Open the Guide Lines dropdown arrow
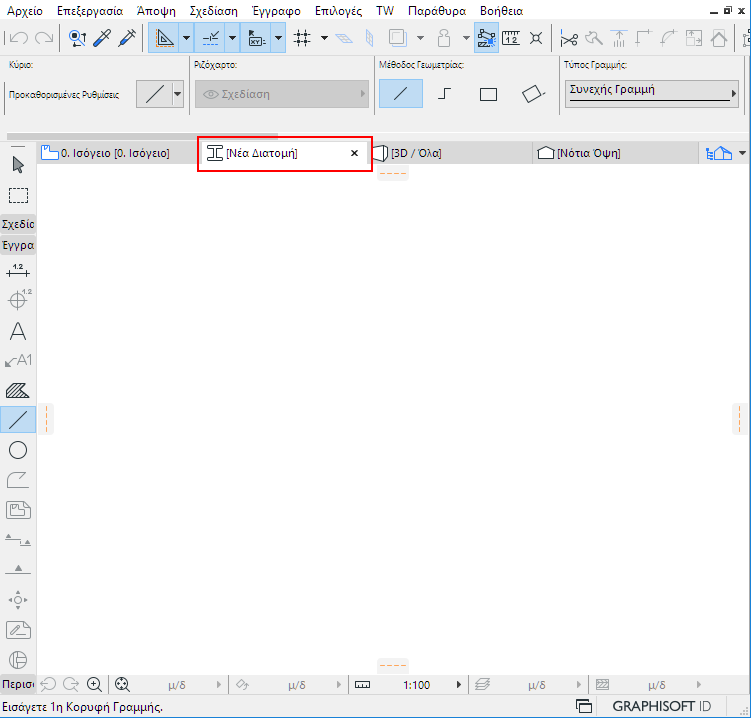The height and width of the screenshot is (718, 751). (186, 38)
